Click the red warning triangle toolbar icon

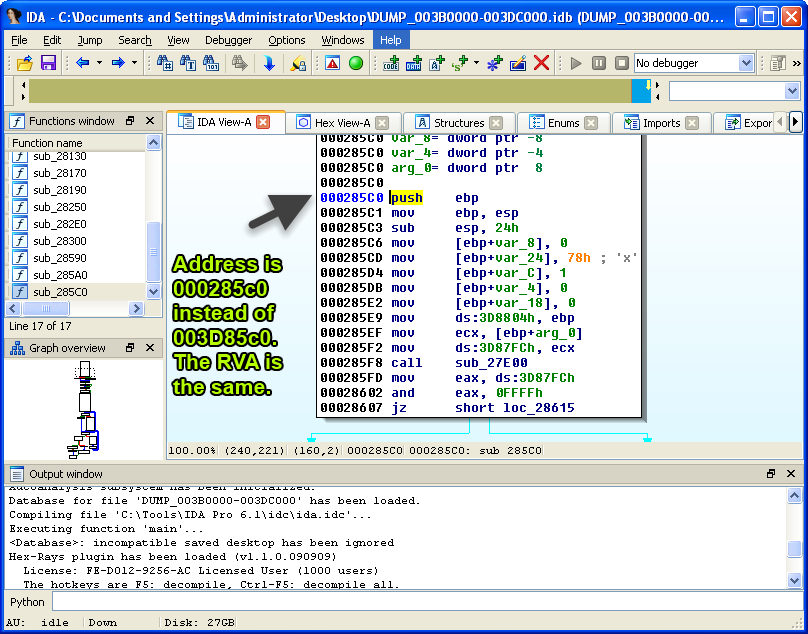(333, 63)
